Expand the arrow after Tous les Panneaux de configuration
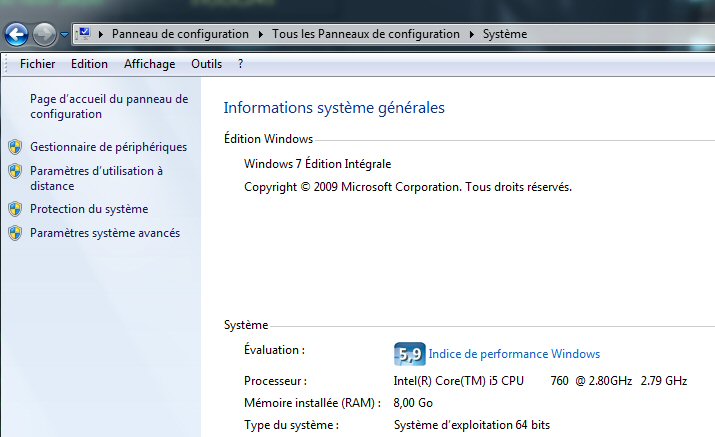This screenshot has height=437, width=715. pos(471,34)
